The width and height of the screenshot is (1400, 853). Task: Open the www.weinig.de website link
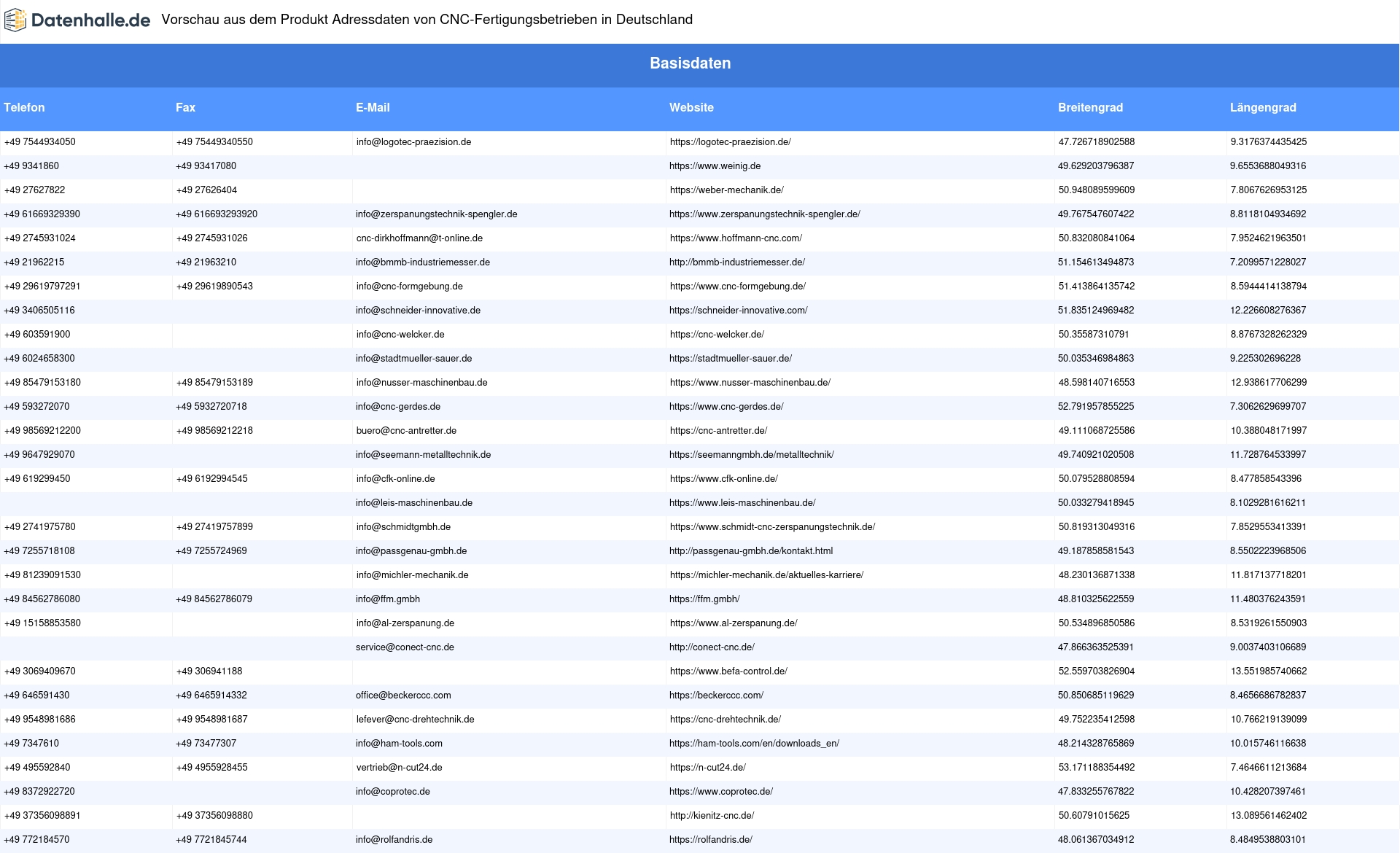pyautogui.click(x=715, y=166)
